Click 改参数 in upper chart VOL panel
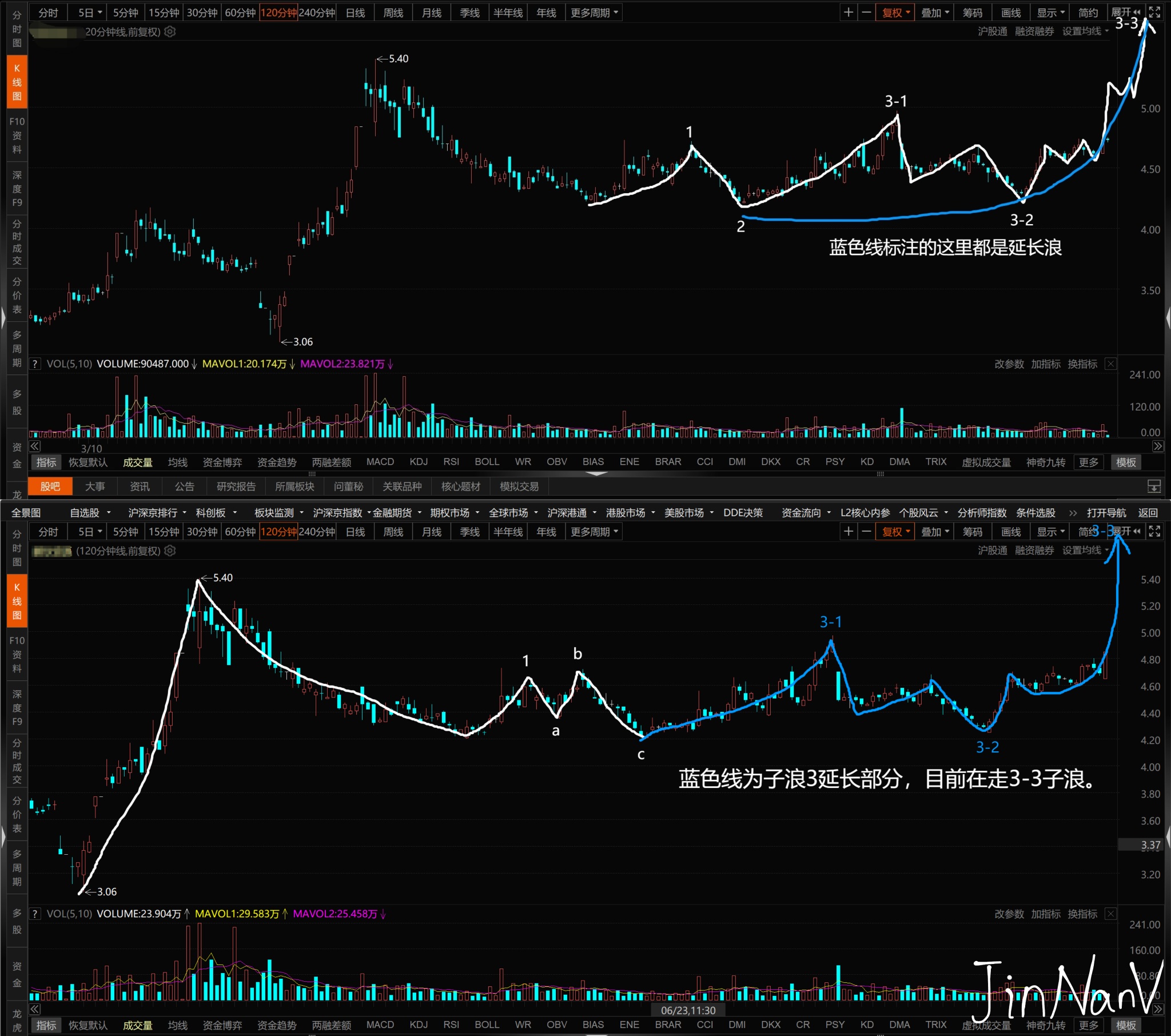 1009,364
